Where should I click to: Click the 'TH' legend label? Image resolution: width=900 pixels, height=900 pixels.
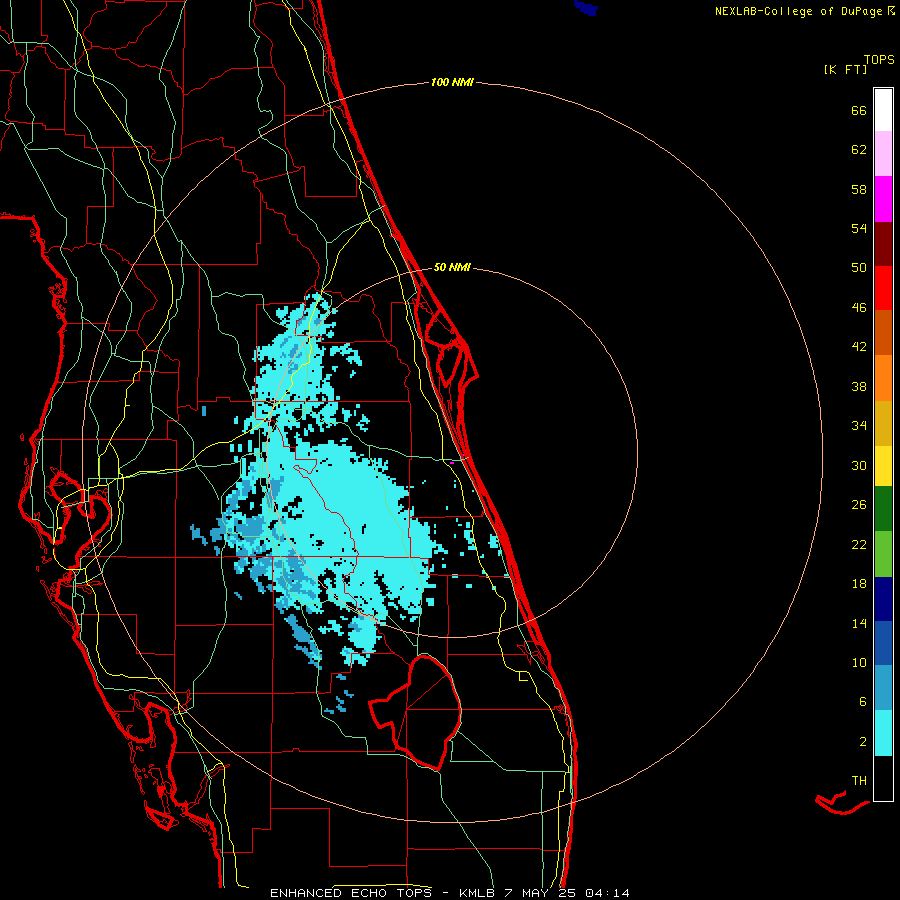click(x=859, y=781)
